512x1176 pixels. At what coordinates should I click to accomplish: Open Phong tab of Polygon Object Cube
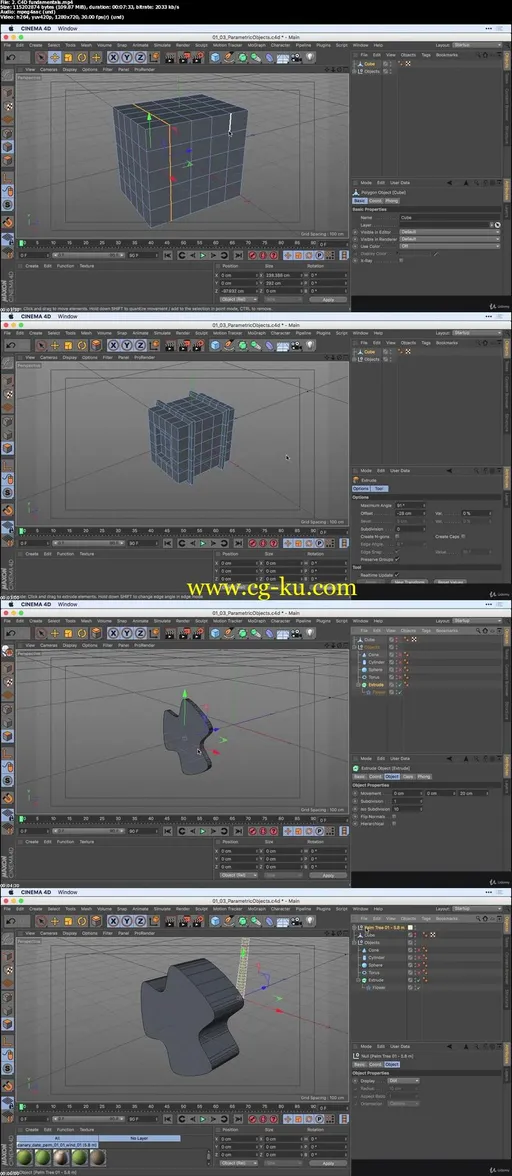pos(392,200)
